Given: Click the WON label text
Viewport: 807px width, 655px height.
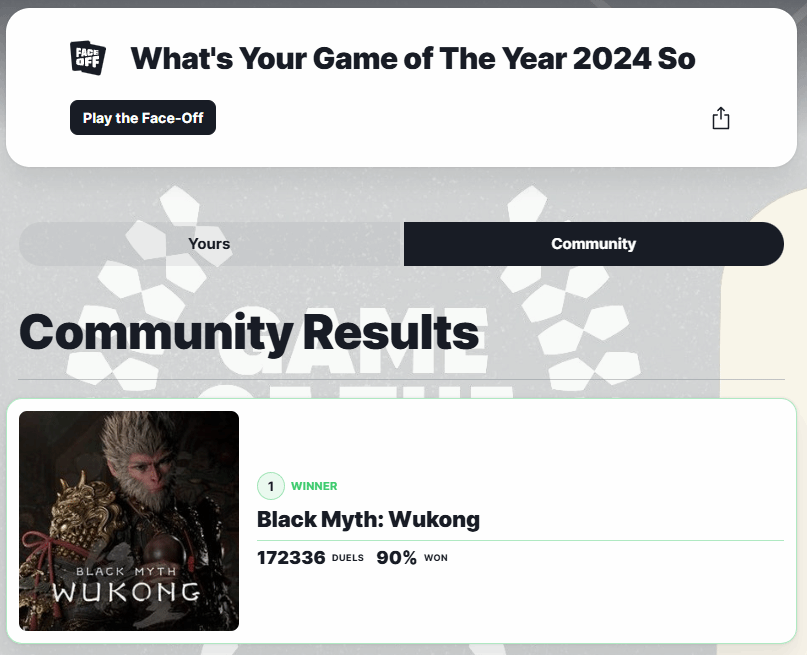Looking at the screenshot, I should [435, 558].
